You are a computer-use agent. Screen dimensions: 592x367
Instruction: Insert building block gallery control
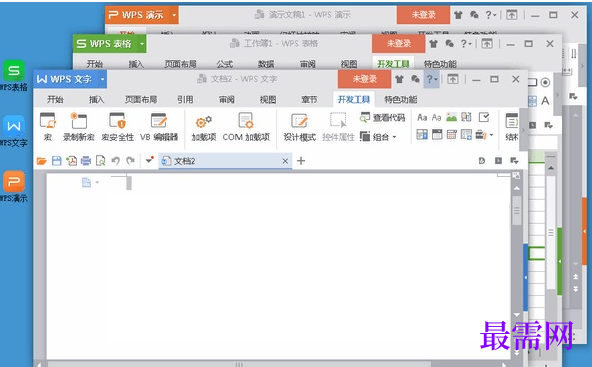coord(467,117)
